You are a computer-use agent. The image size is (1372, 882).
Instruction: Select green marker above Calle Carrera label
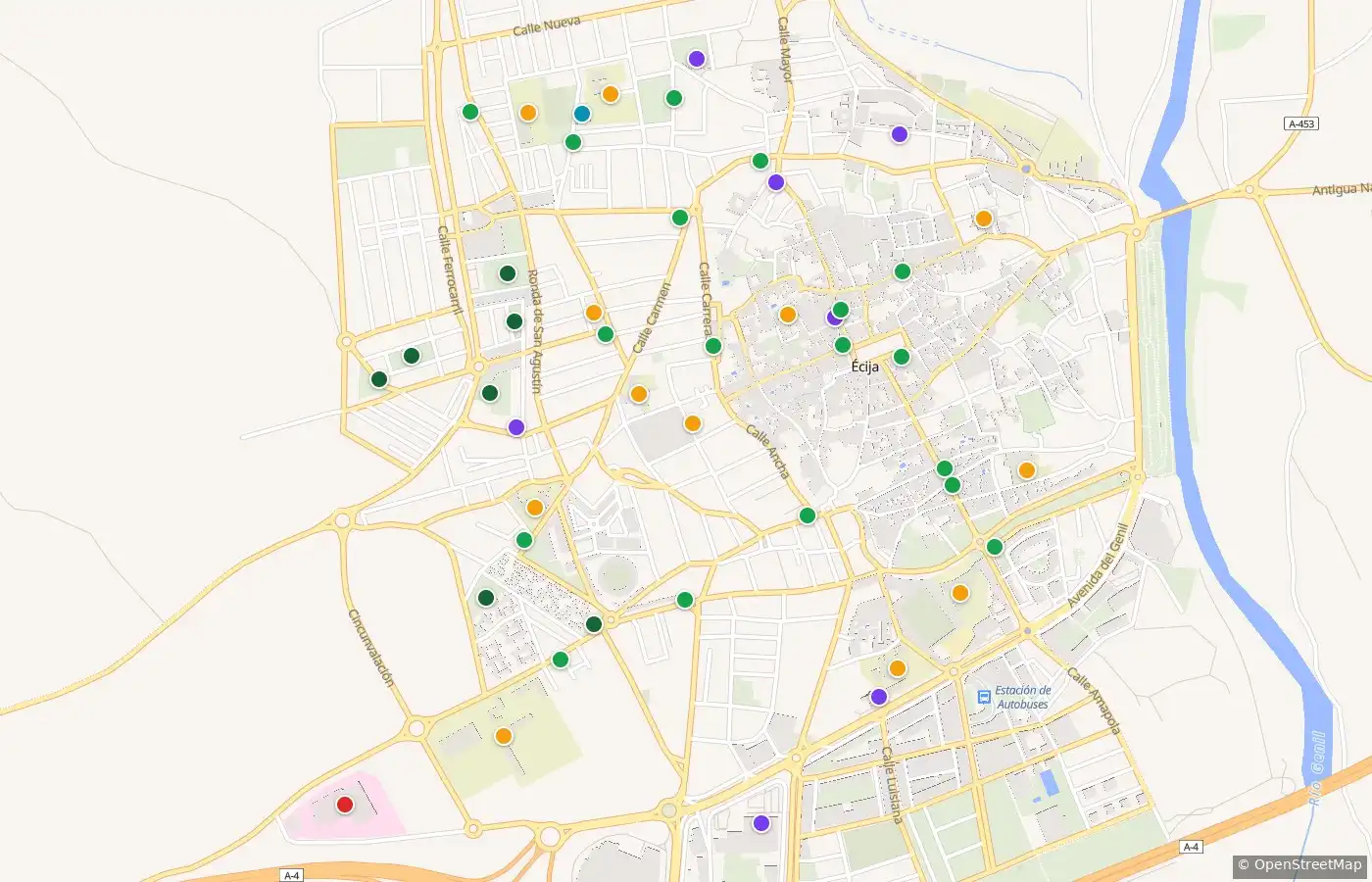(680, 218)
